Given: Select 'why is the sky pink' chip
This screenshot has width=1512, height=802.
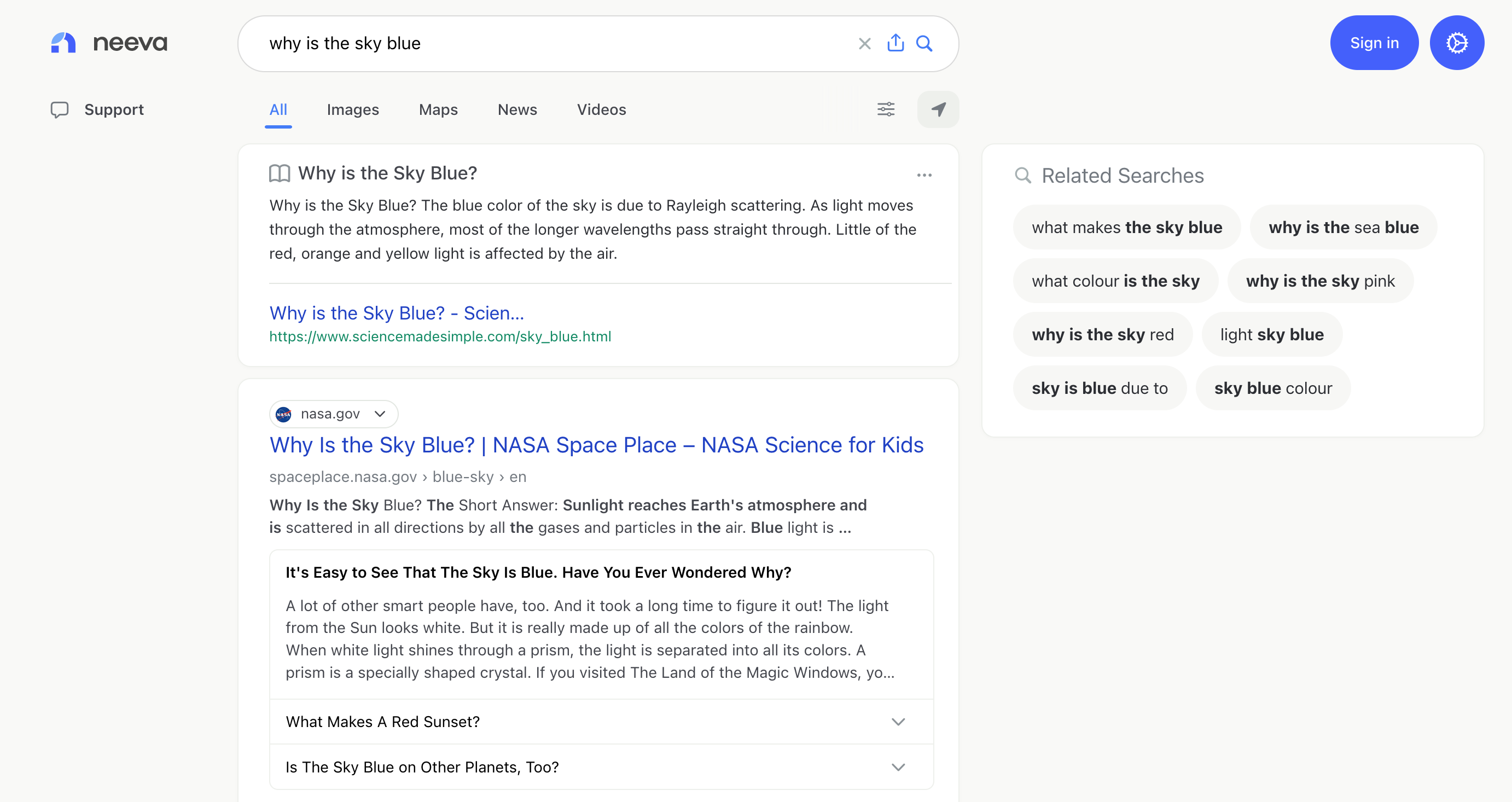Looking at the screenshot, I should 1320,281.
